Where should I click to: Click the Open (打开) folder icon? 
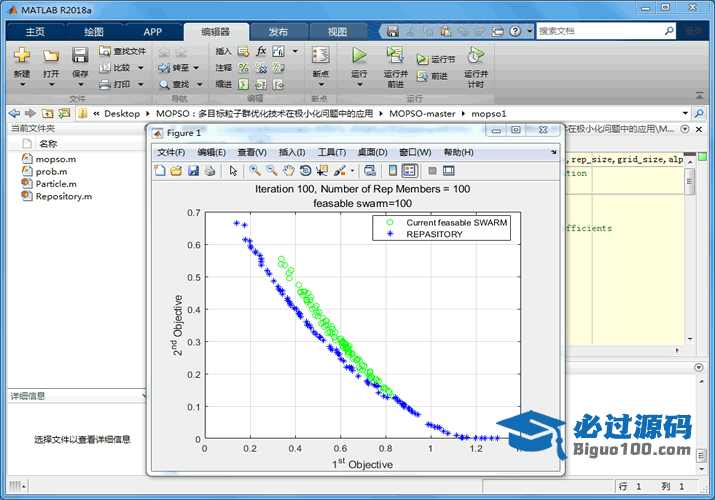click(x=51, y=56)
